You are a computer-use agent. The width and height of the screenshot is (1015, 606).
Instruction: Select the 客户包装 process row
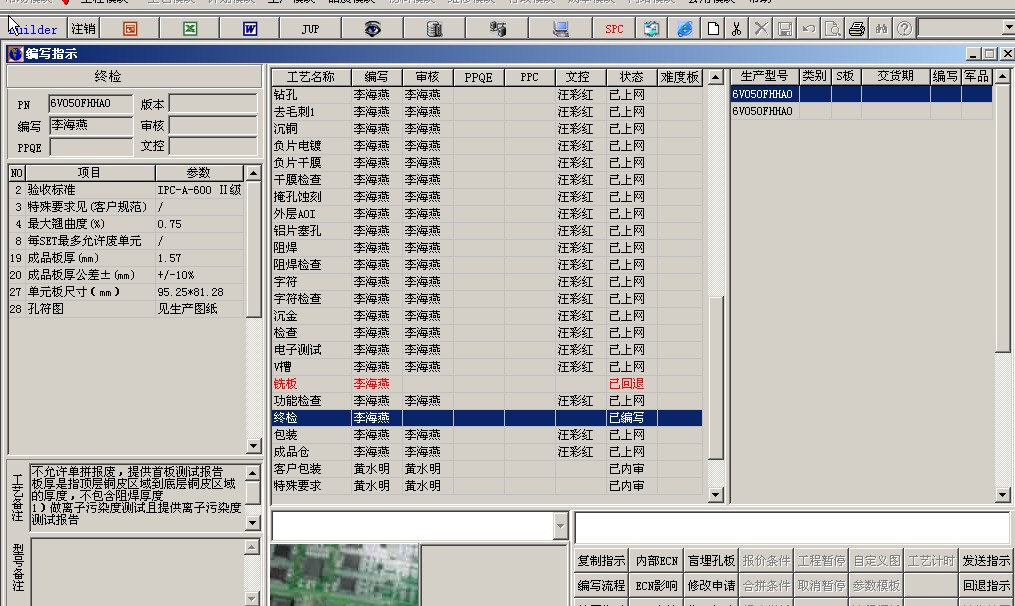point(487,469)
